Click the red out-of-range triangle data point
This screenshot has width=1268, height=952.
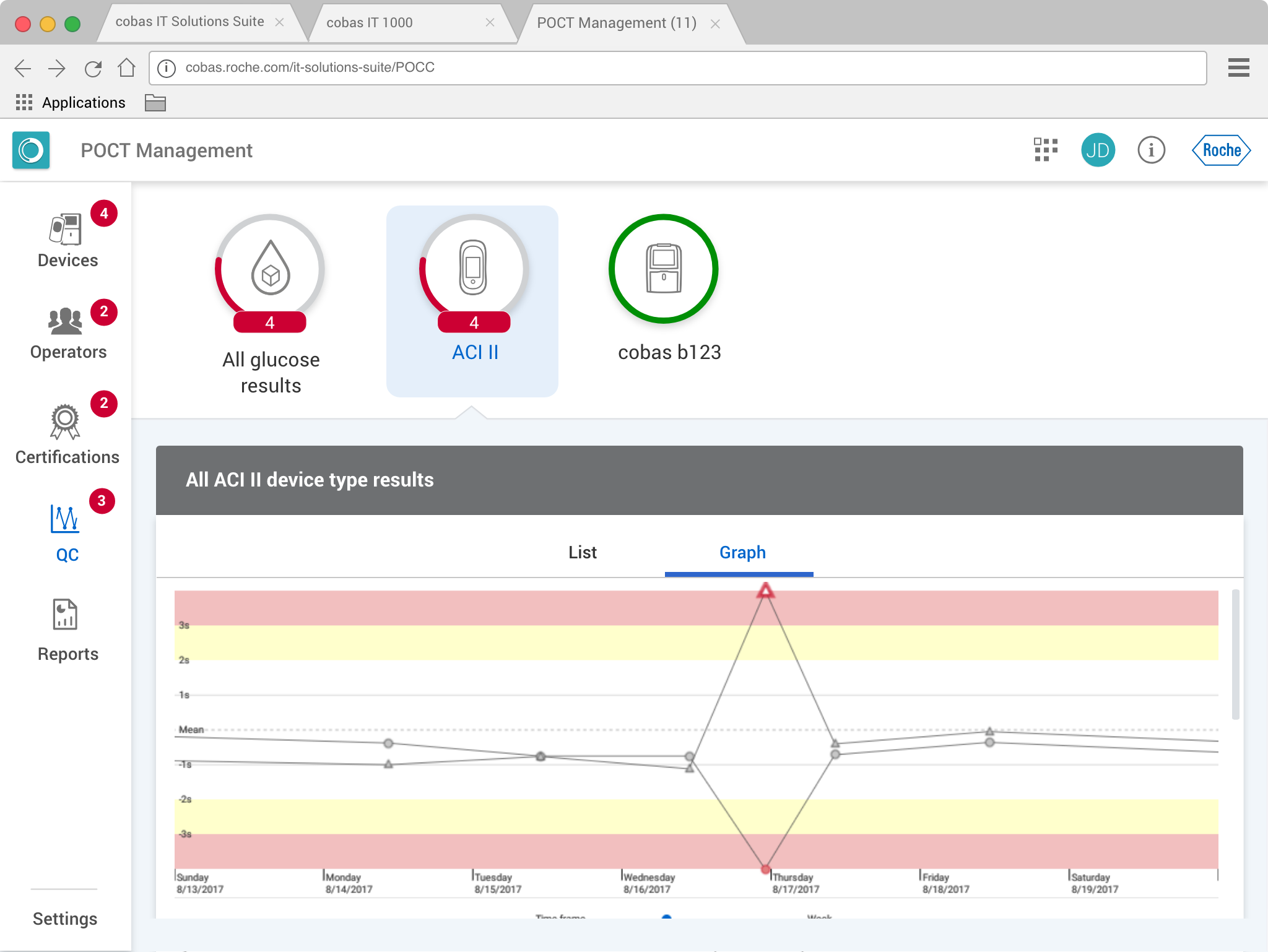click(765, 591)
